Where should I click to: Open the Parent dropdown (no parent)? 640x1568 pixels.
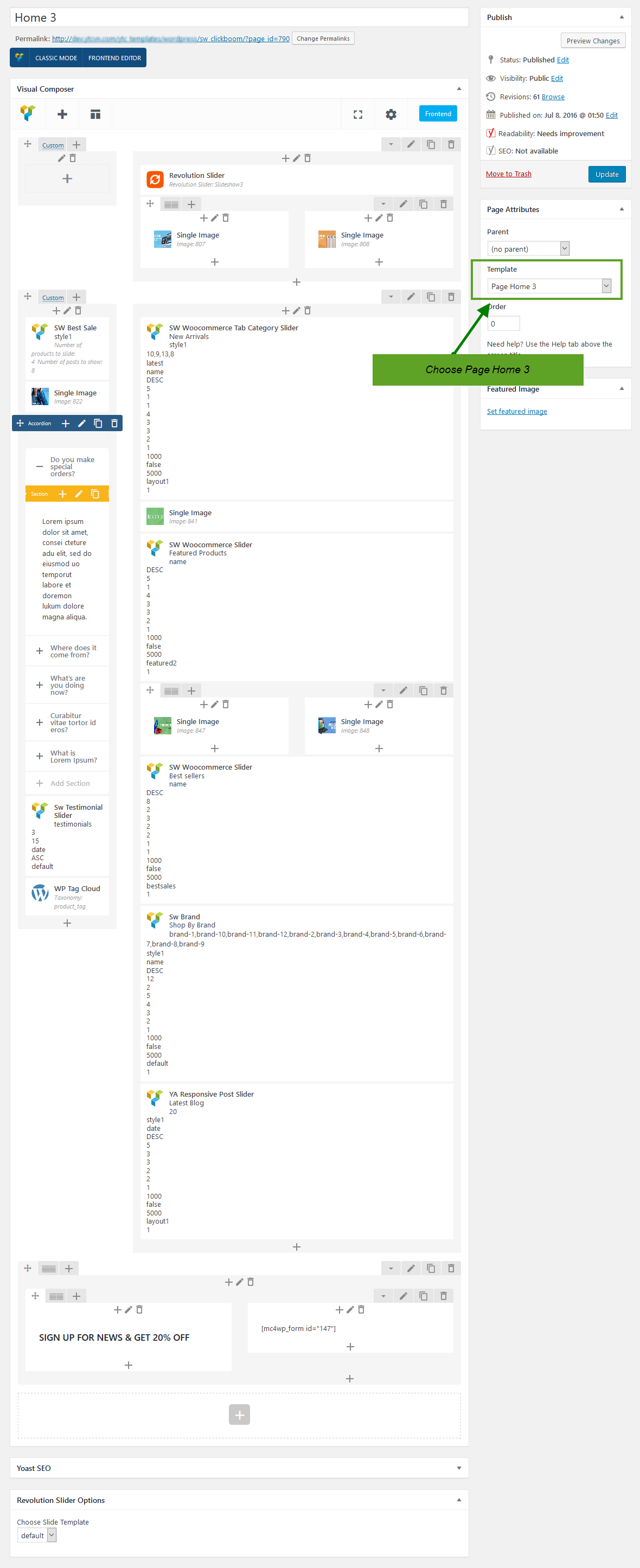529,248
